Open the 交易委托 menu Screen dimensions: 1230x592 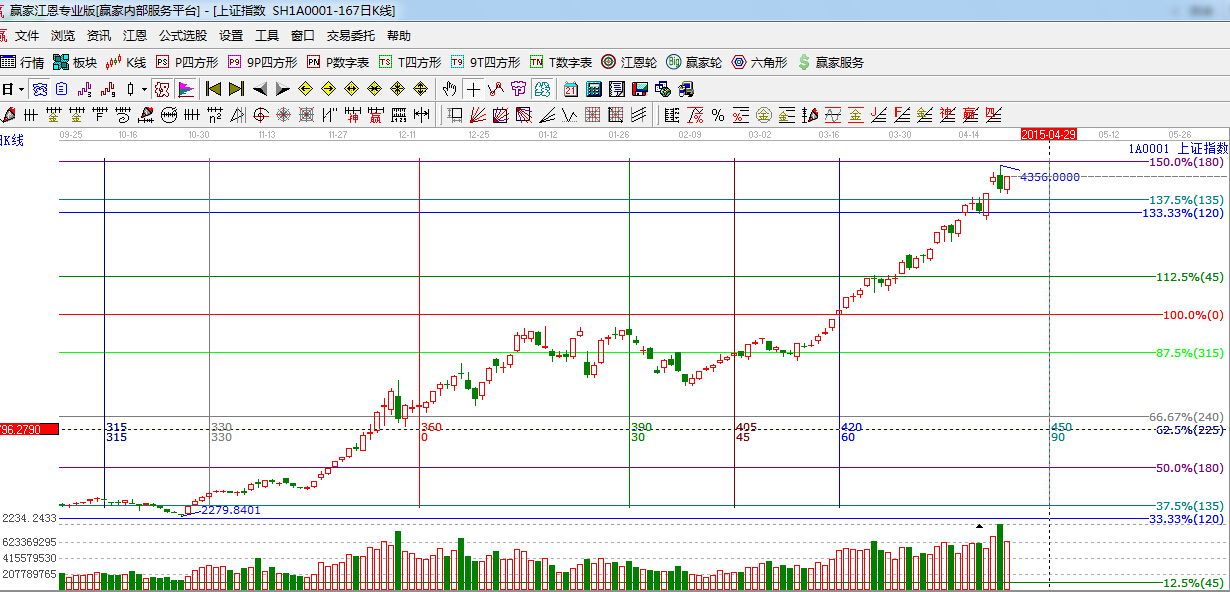pyautogui.click(x=350, y=36)
